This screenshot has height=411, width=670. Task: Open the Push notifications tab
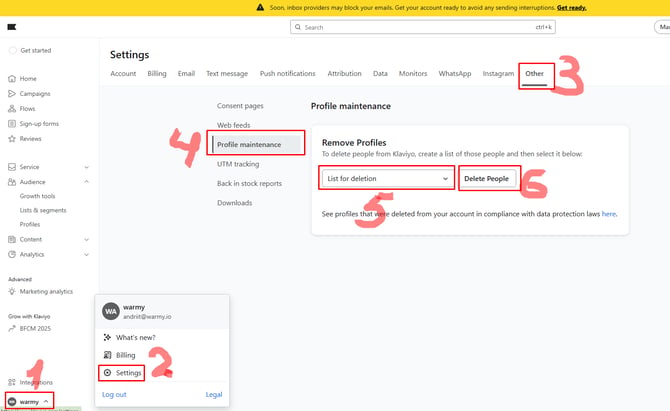pyautogui.click(x=288, y=73)
